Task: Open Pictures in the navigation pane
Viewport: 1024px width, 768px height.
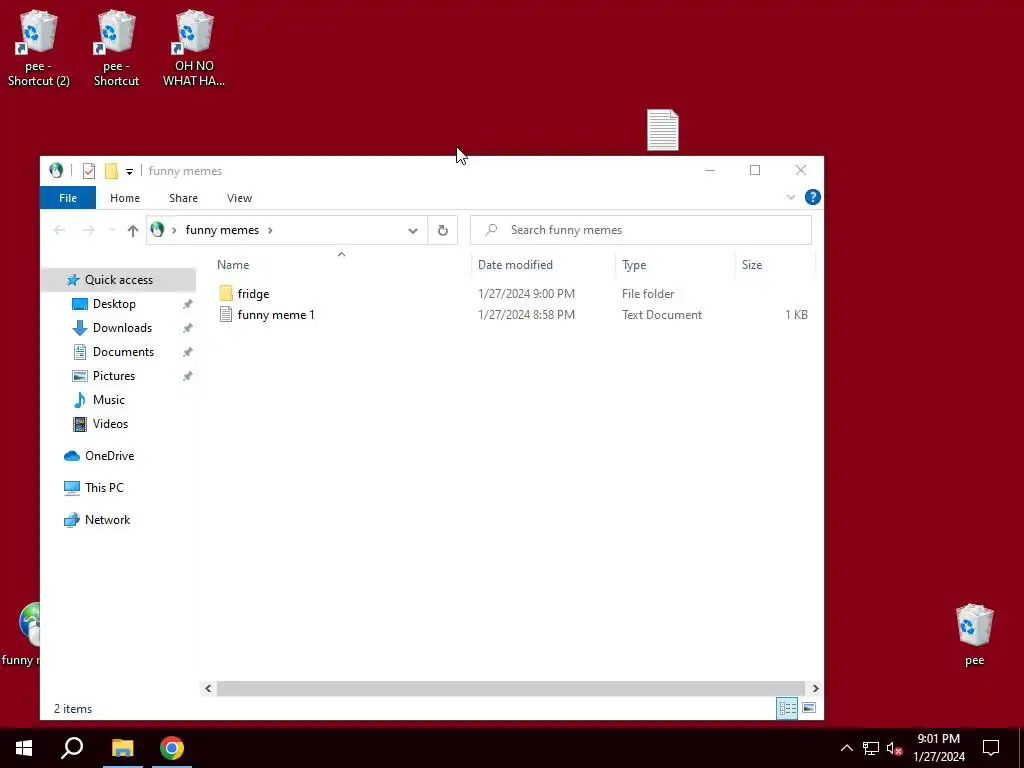Action: pos(114,376)
